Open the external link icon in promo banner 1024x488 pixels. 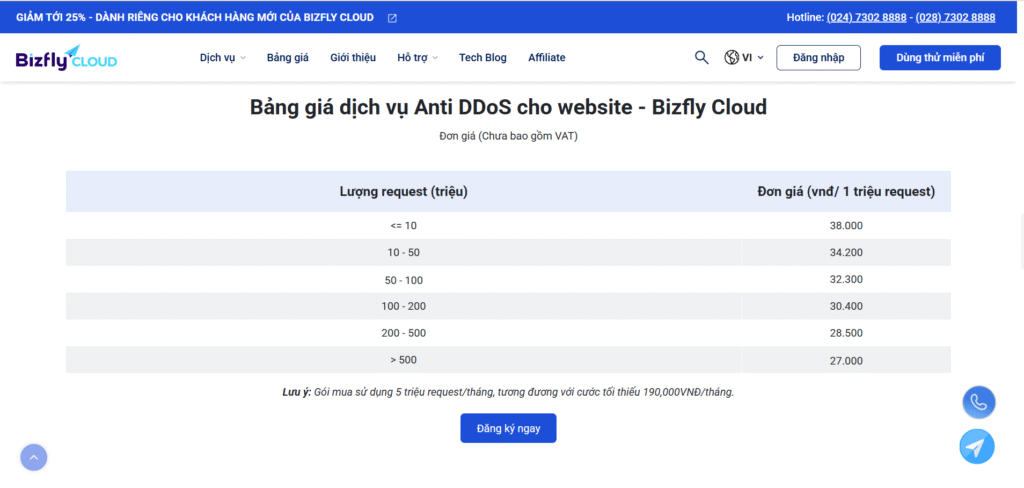click(x=392, y=18)
